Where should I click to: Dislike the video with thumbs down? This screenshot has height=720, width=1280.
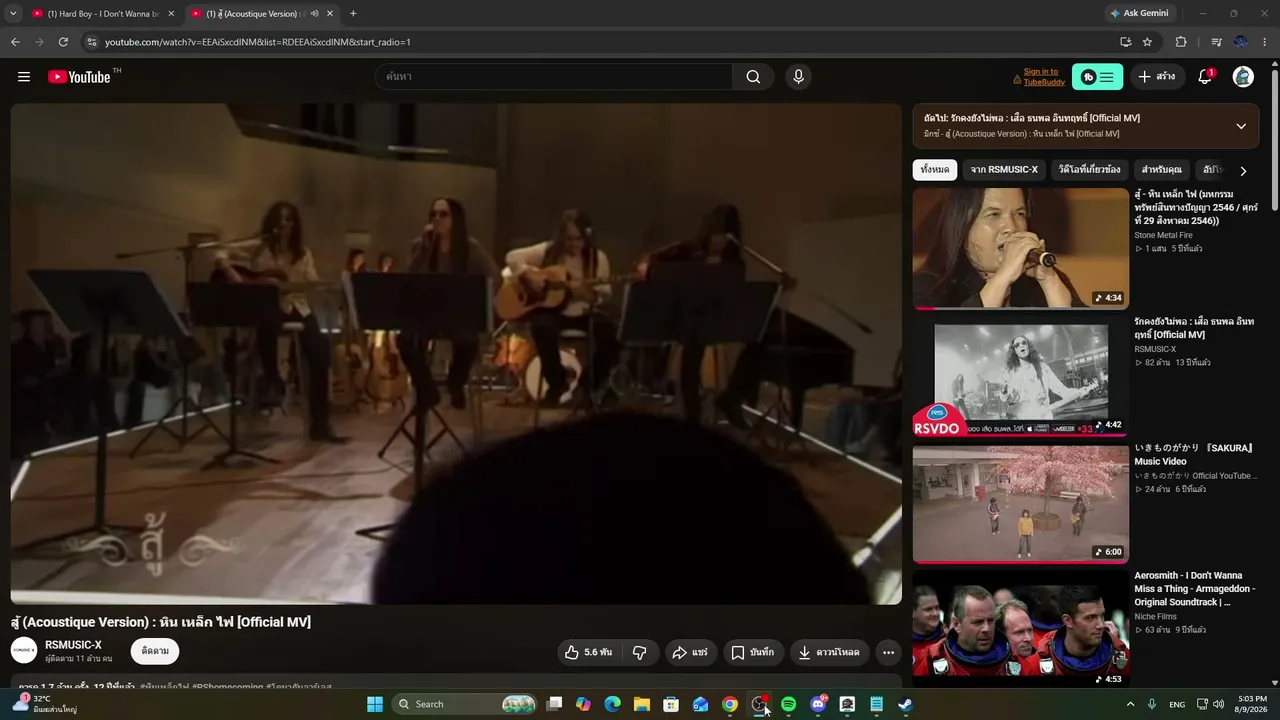[640, 653]
